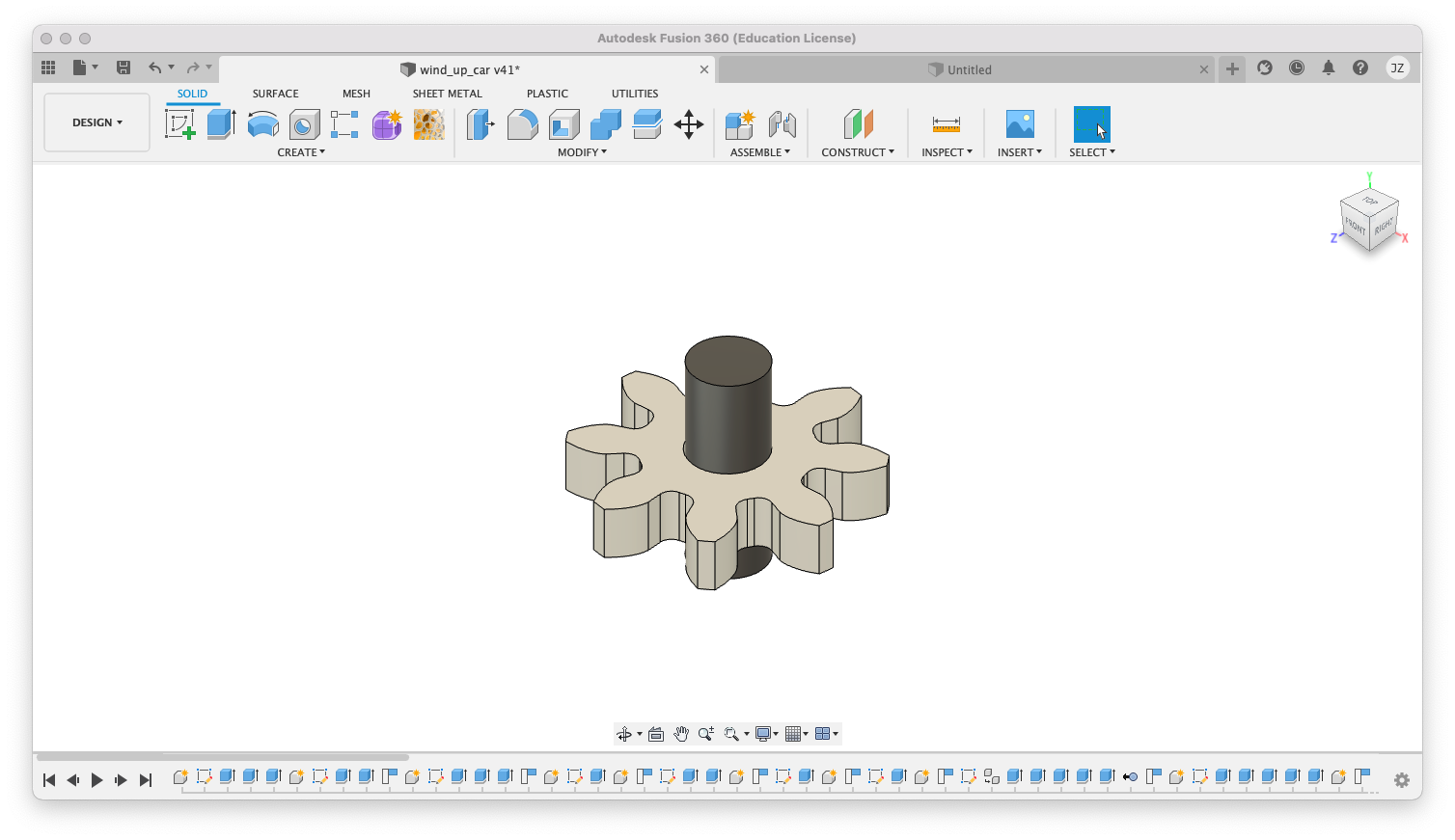Switch to the SURFACE tab
Screen dimensions: 1455x840
pos(275,94)
